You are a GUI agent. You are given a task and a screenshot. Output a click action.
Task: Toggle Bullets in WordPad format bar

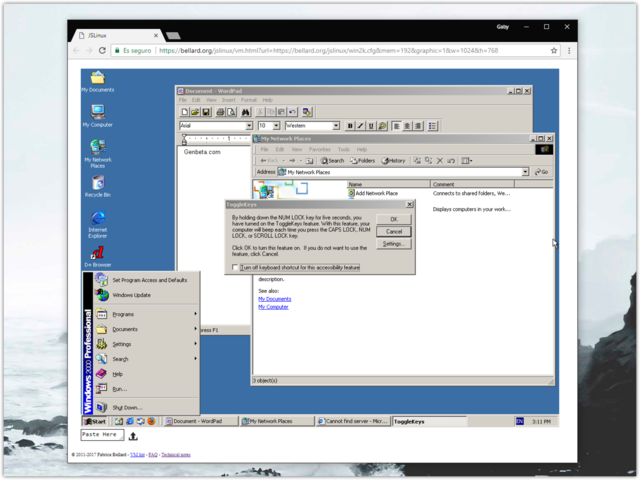(x=432, y=126)
